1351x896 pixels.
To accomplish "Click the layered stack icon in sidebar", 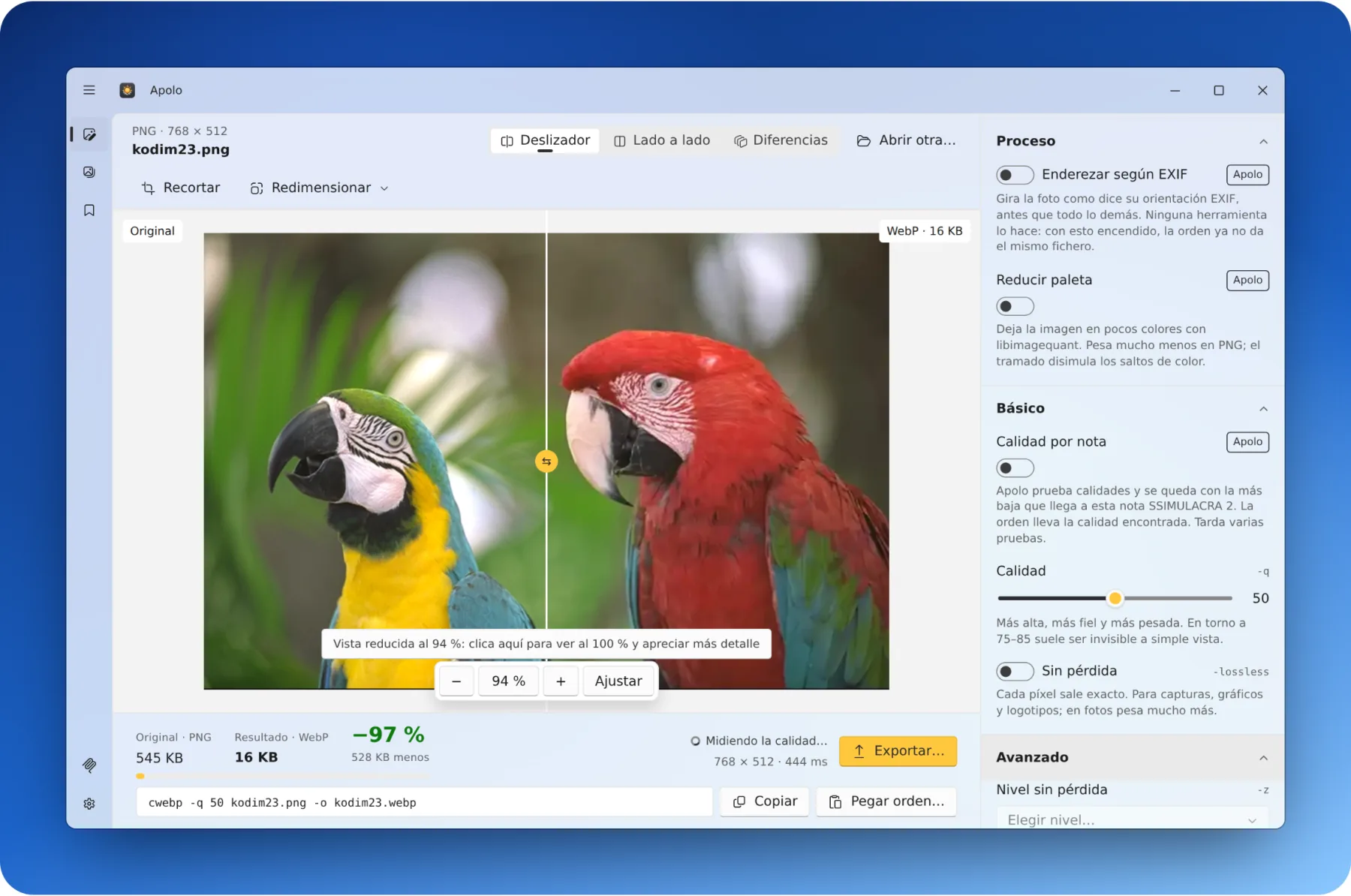I will pyautogui.click(x=89, y=765).
